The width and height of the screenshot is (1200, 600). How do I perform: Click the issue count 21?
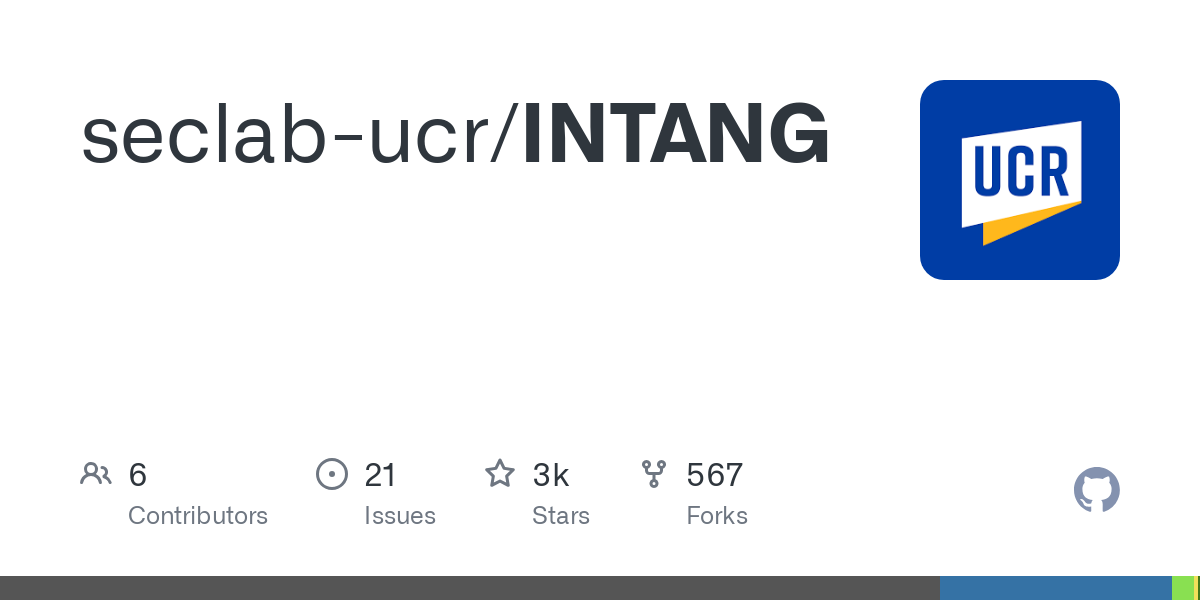(x=380, y=475)
